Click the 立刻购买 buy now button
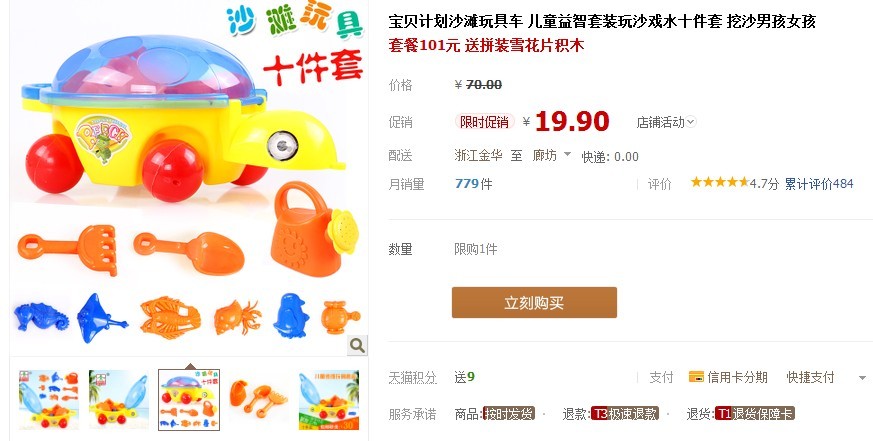Image resolution: width=873 pixels, height=441 pixels. point(534,302)
